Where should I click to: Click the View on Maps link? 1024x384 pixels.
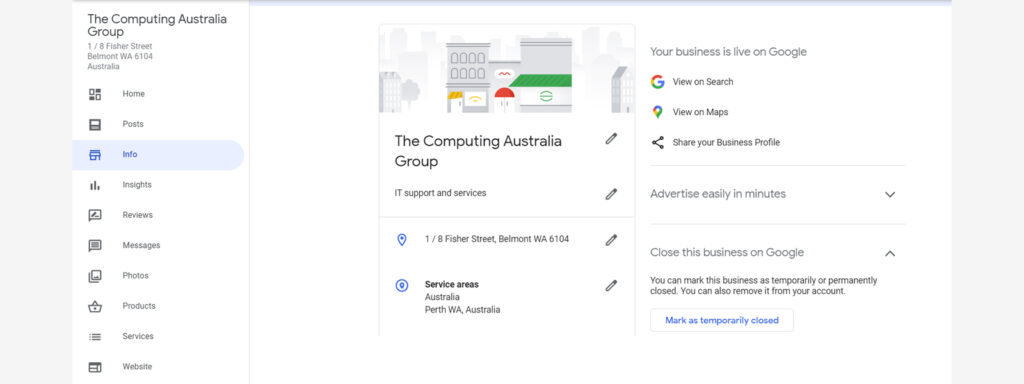pos(700,112)
